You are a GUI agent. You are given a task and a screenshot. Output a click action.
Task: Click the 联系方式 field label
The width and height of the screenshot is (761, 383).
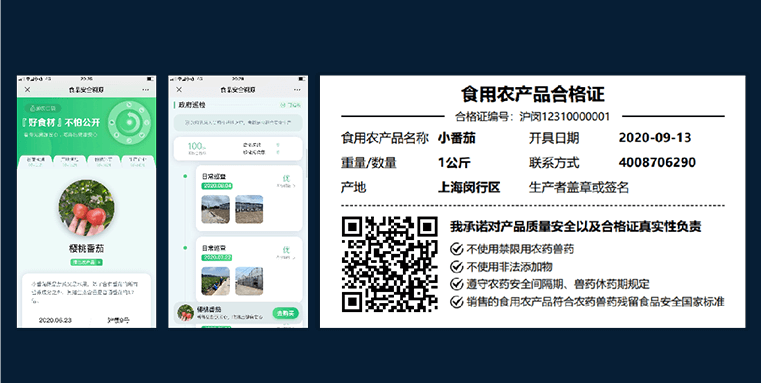click(x=554, y=163)
